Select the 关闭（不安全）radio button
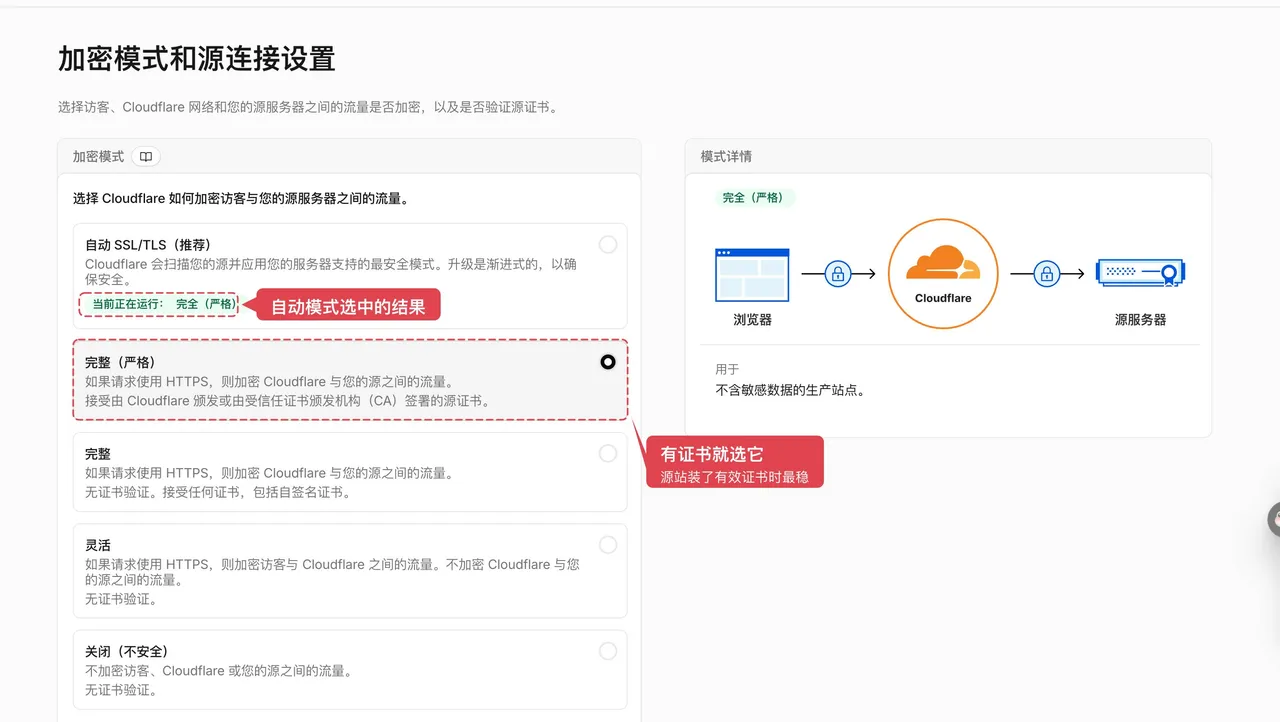 [x=608, y=651]
